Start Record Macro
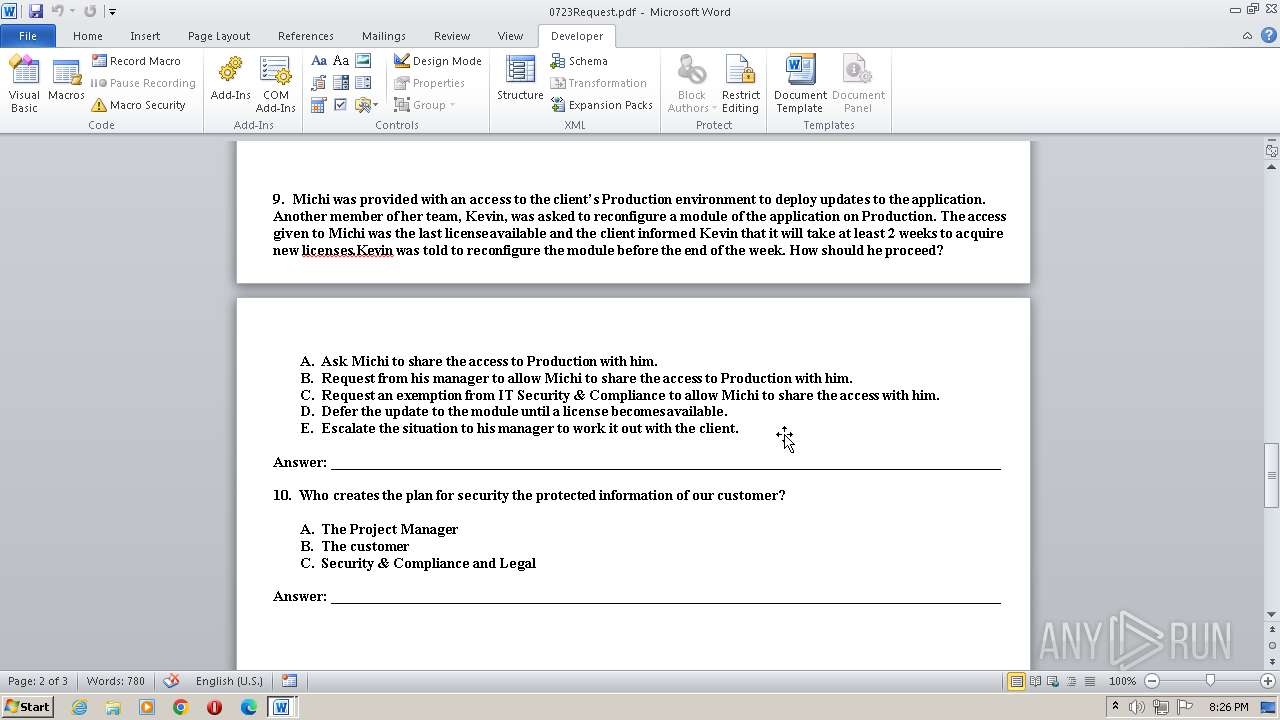Image resolution: width=1280 pixels, height=720 pixels. point(137,61)
